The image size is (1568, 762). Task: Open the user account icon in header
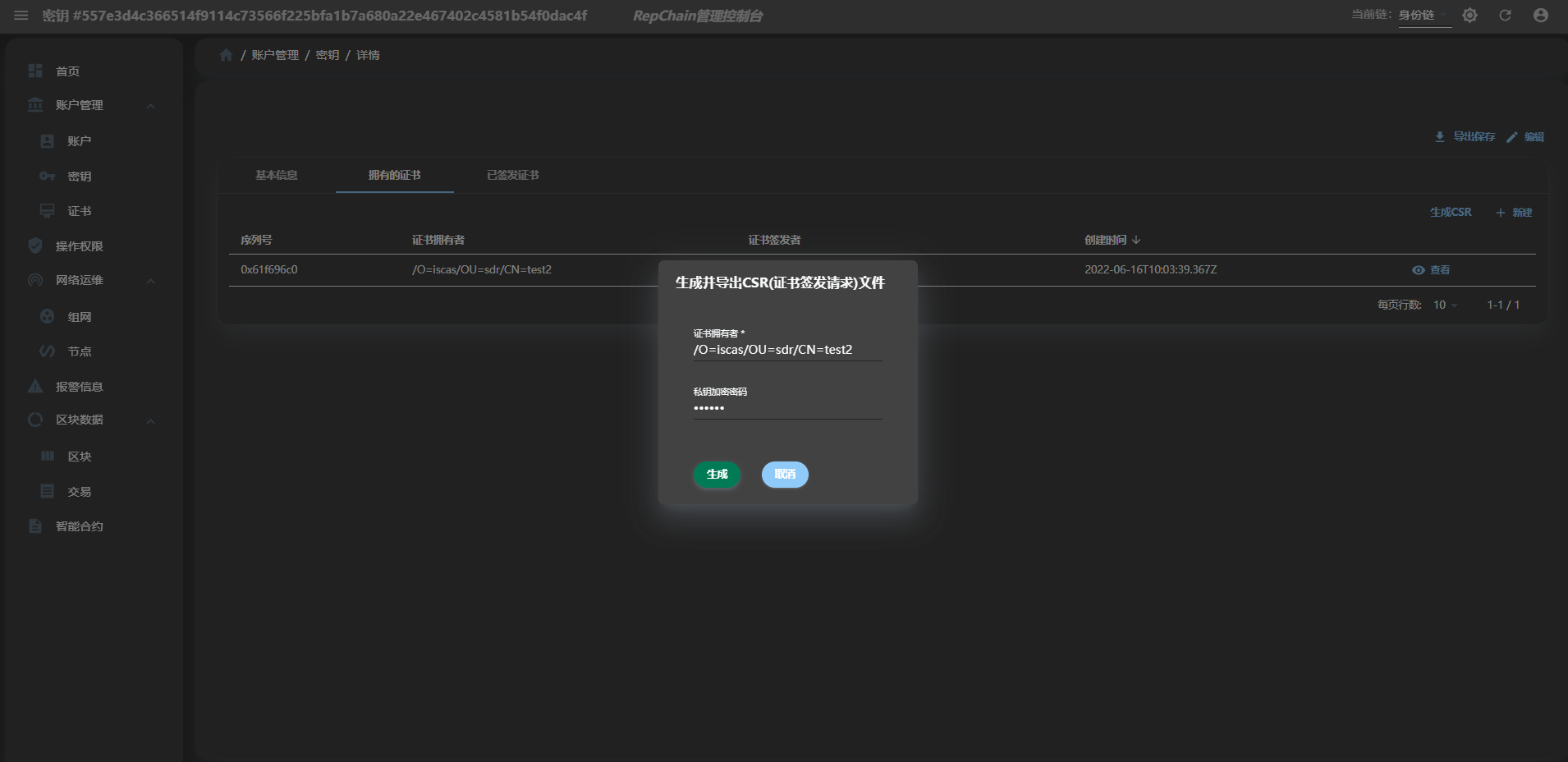pyautogui.click(x=1541, y=16)
